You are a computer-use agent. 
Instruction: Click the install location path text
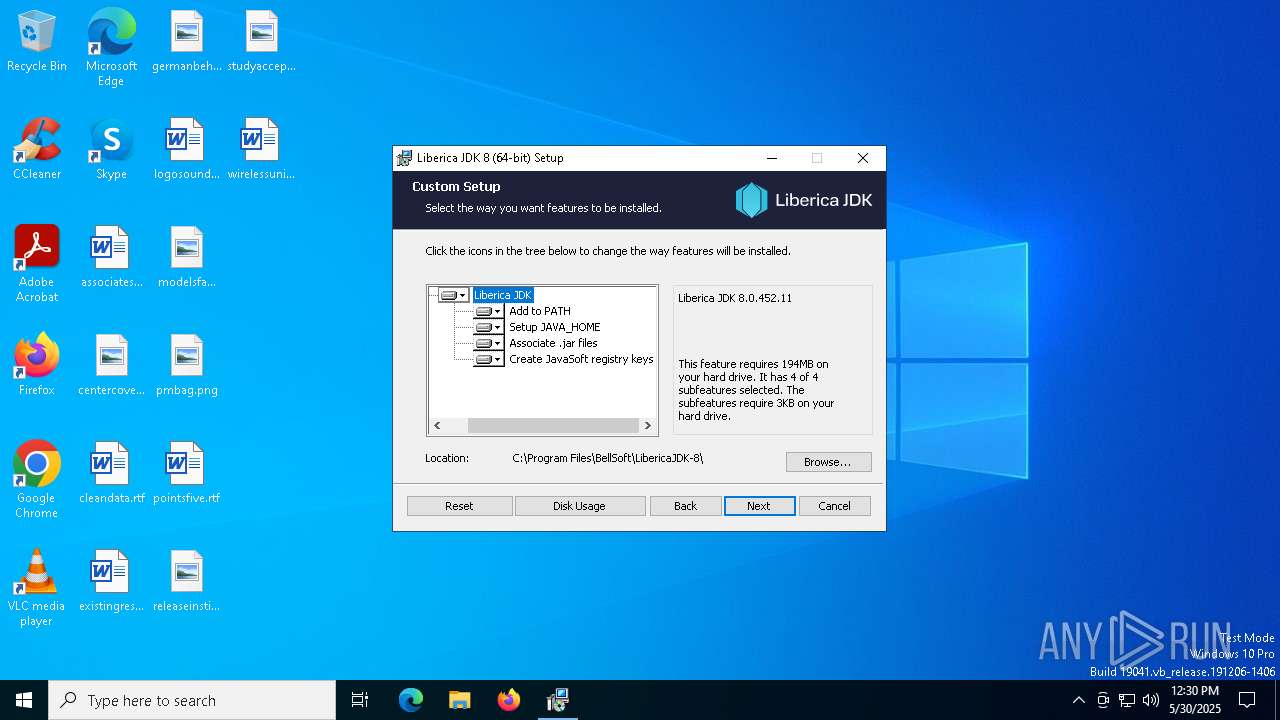point(608,458)
